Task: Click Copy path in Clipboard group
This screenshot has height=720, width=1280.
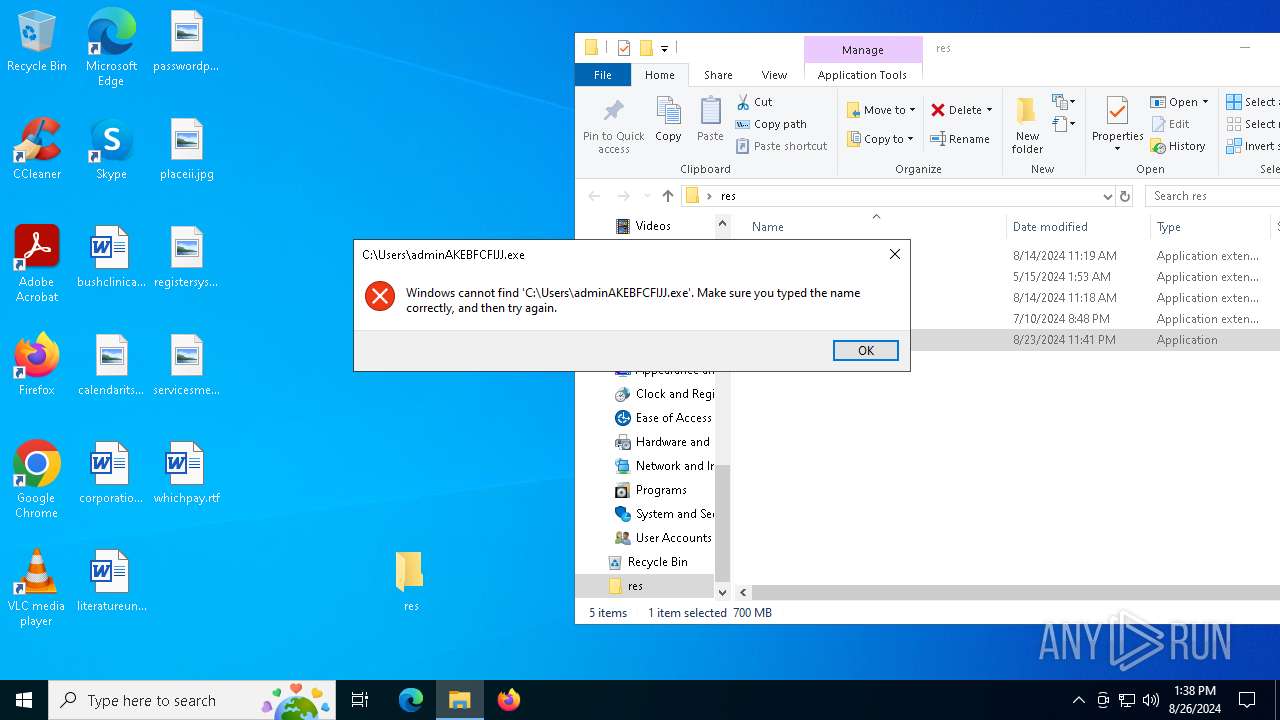Action: coord(771,124)
